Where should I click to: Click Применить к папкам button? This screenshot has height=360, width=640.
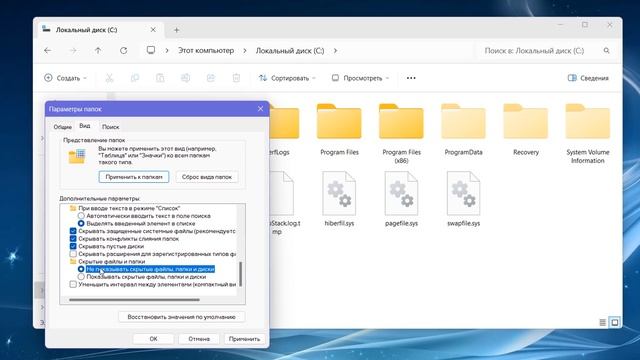click(x=134, y=177)
